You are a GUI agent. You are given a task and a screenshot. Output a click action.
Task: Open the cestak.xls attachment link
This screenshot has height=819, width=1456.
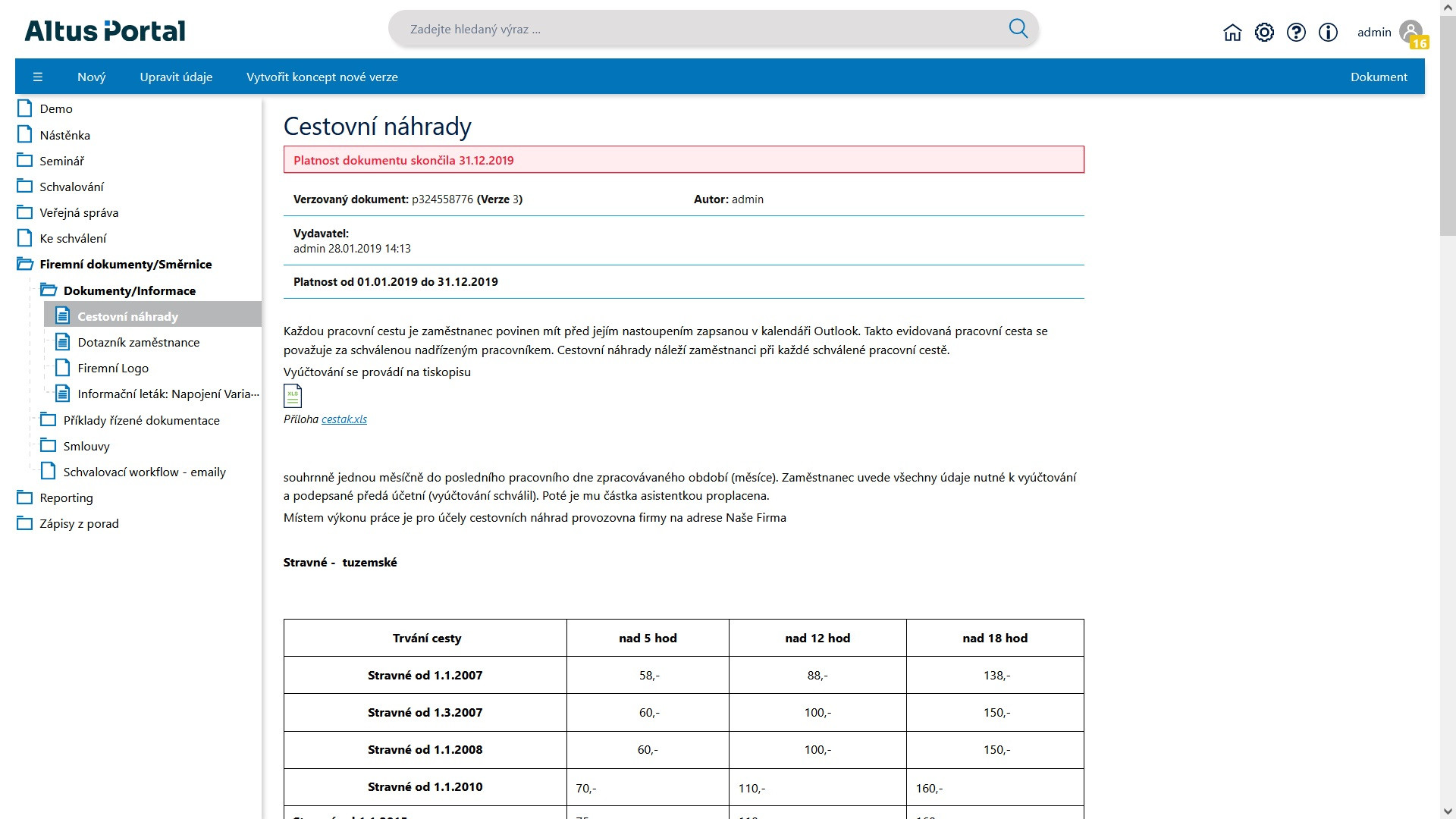(x=344, y=419)
